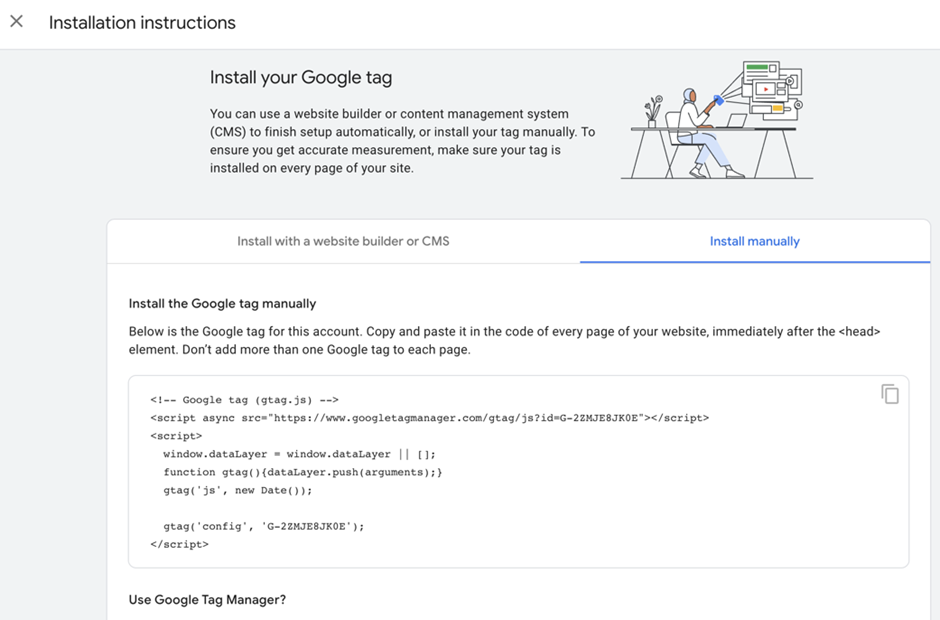Click the googletagmanager.com script src line
Image resolution: width=940 pixels, height=620 pixels.
pyautogui.click(x=429, y=418)
